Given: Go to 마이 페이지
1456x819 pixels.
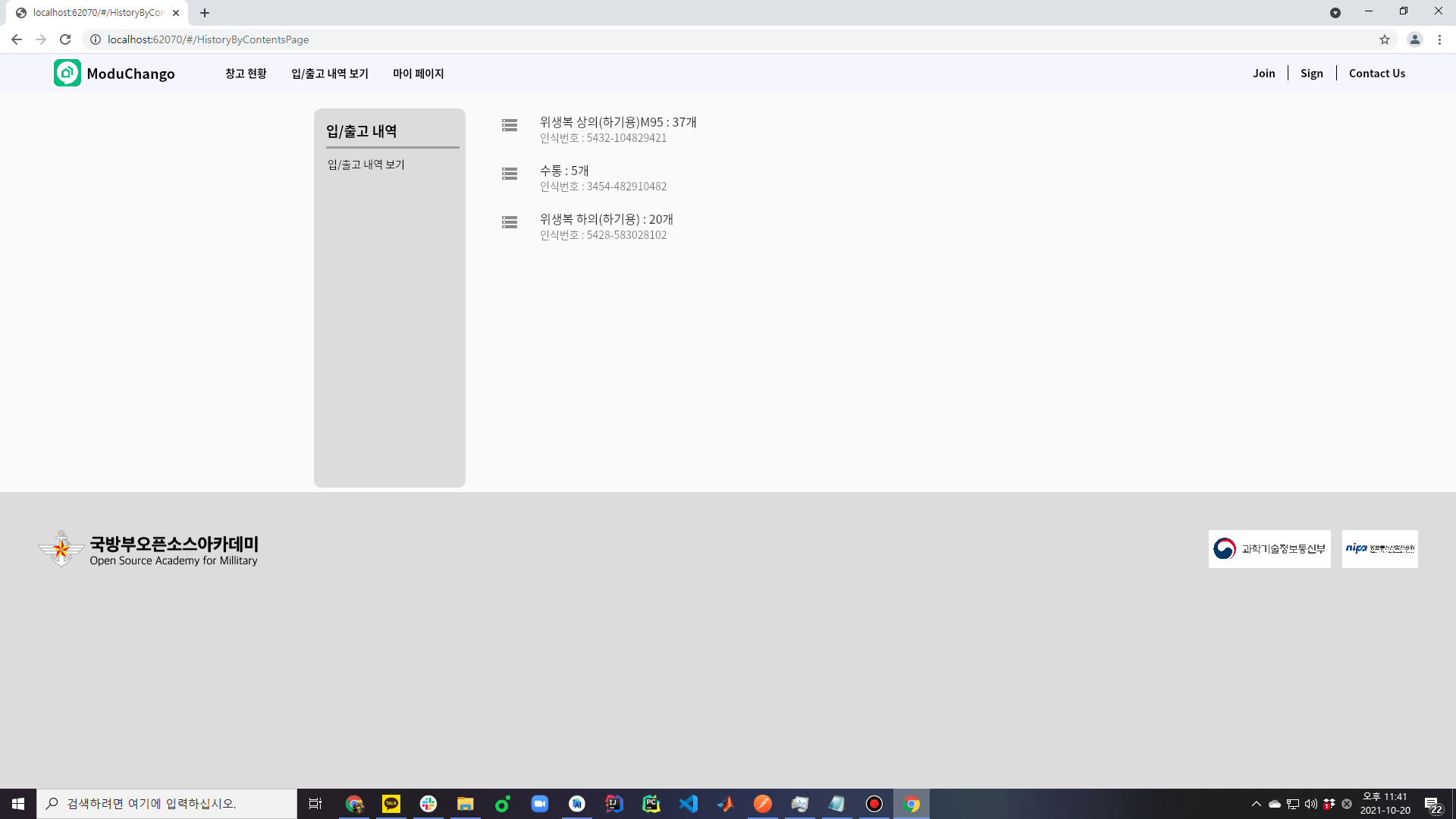Looking at the screenshot, I should (419, 74).
